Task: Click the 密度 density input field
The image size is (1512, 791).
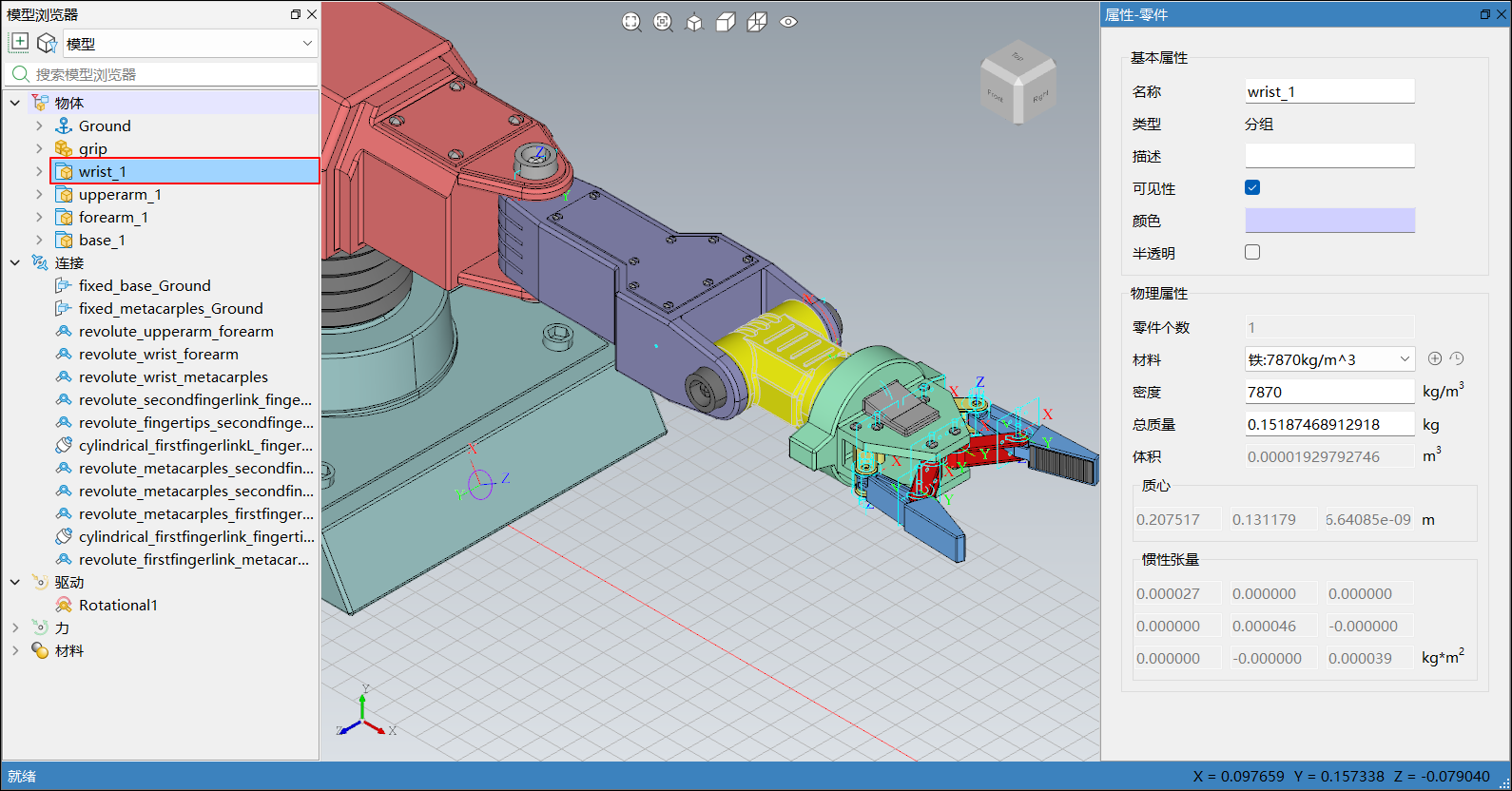Action: click(x=1329, y=392)
